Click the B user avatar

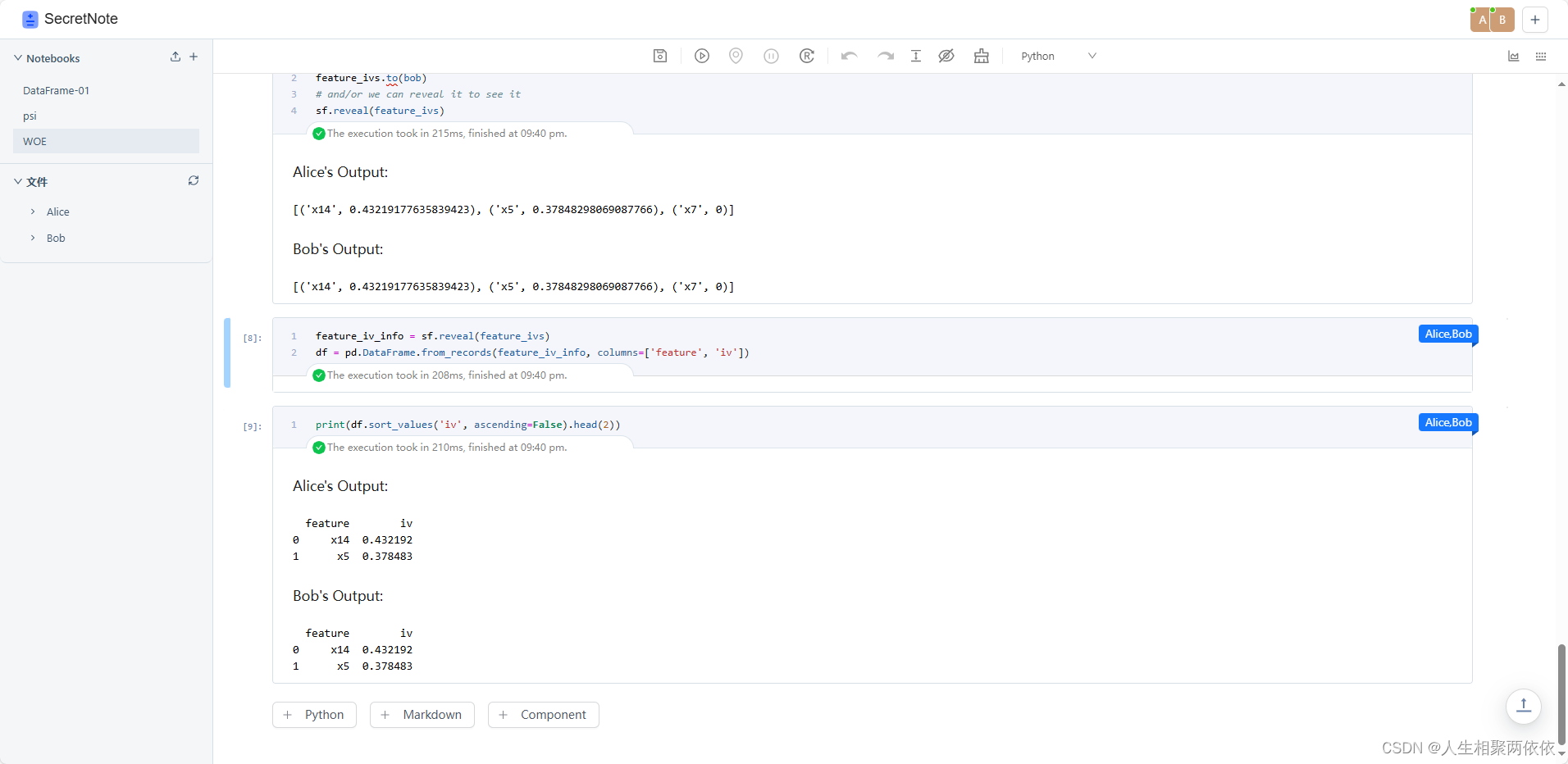tap(1503, 20)
